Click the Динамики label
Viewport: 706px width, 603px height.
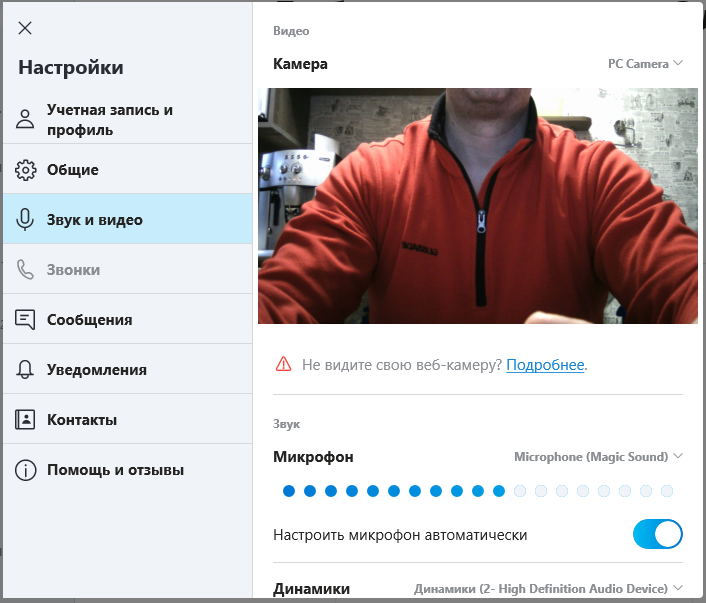point(312,589)
